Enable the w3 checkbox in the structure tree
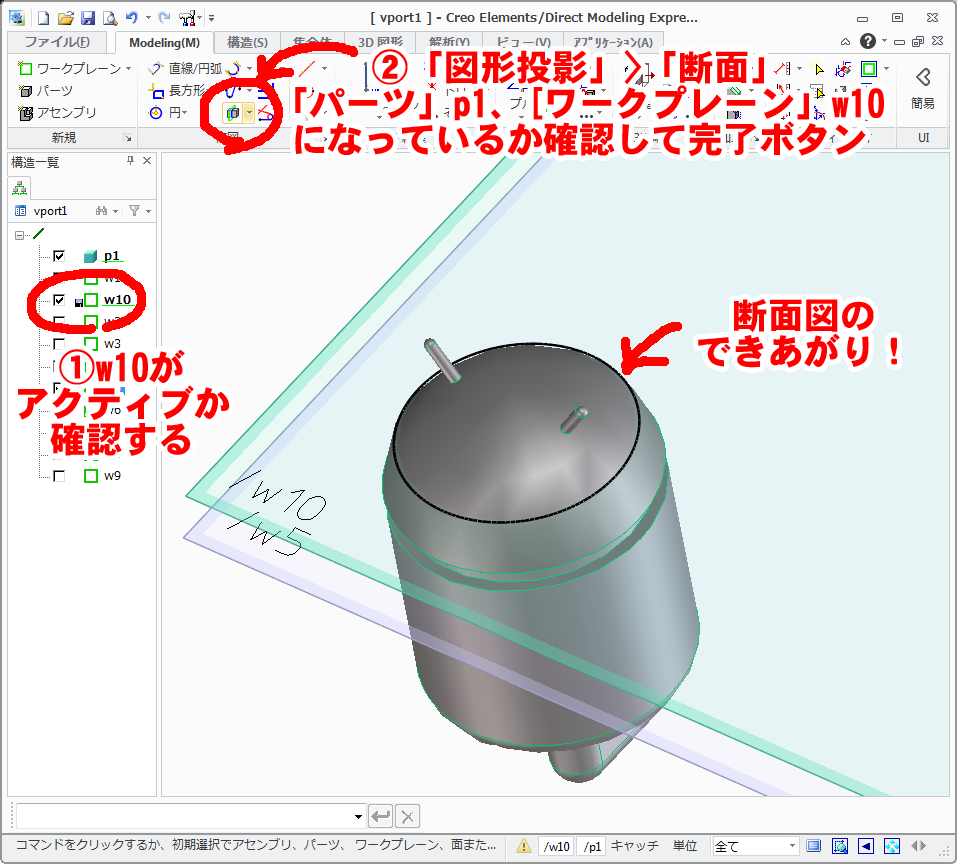The image size is (957, 864). point(58,342)
